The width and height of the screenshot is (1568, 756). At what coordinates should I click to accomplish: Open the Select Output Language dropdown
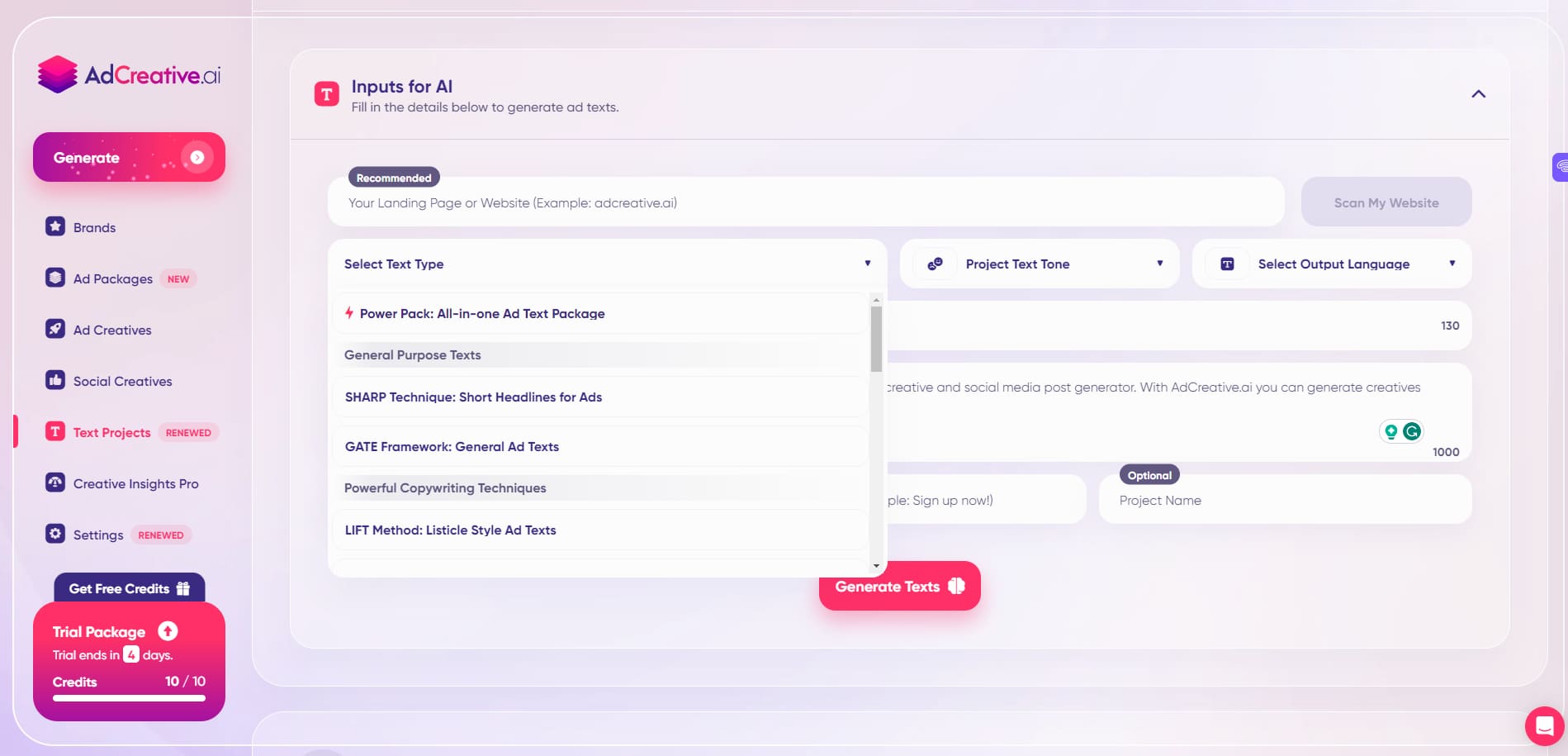(x=1331, y=264)
